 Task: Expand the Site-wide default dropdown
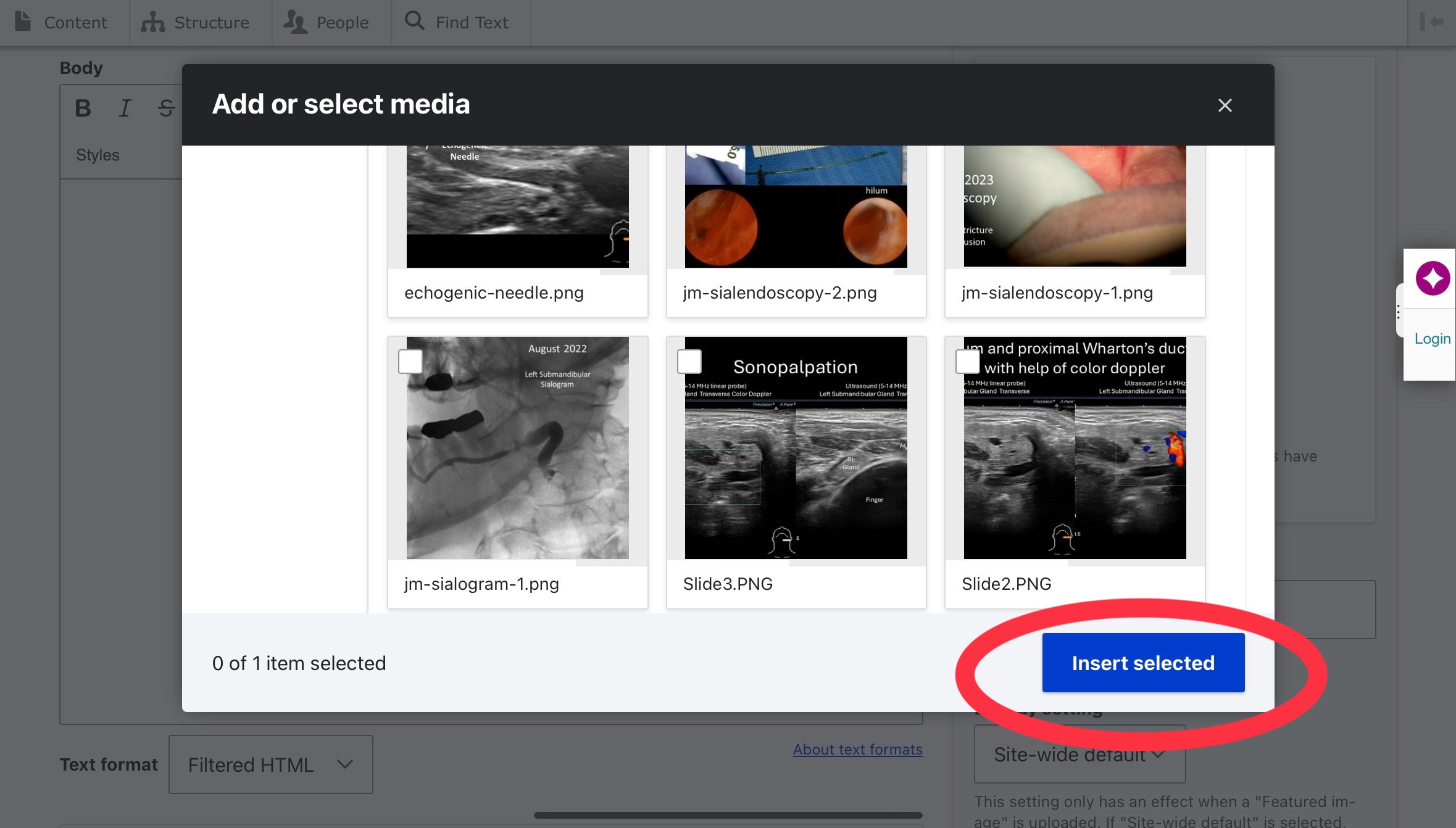pos(1079,755)
